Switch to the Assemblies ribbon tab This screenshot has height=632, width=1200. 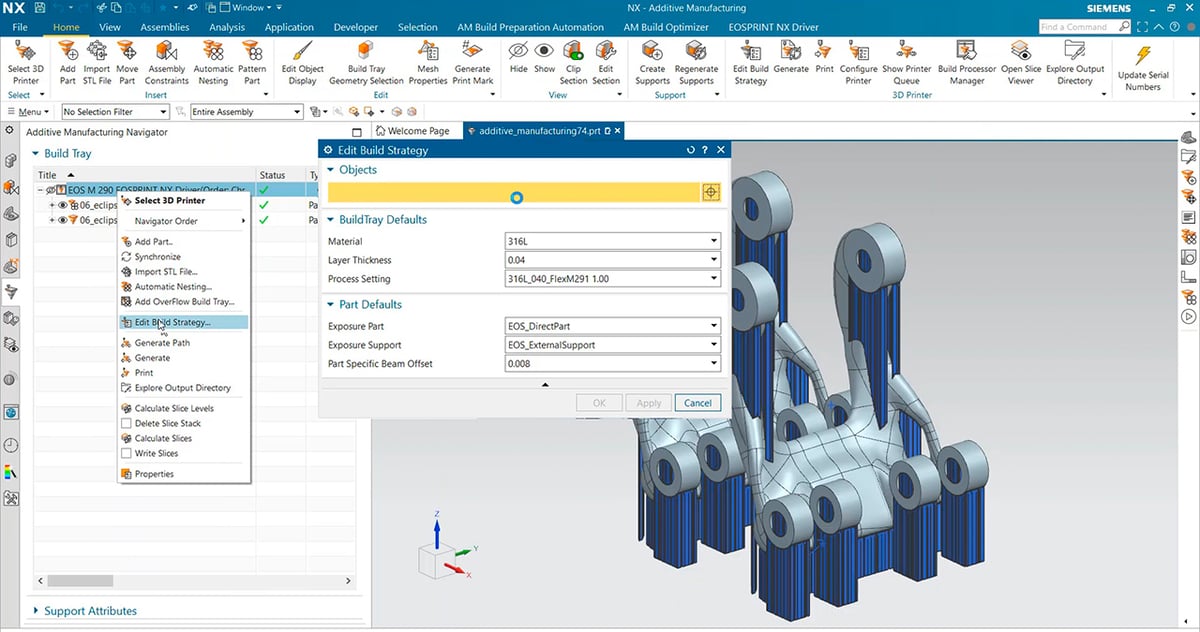(x=165, y=27)
